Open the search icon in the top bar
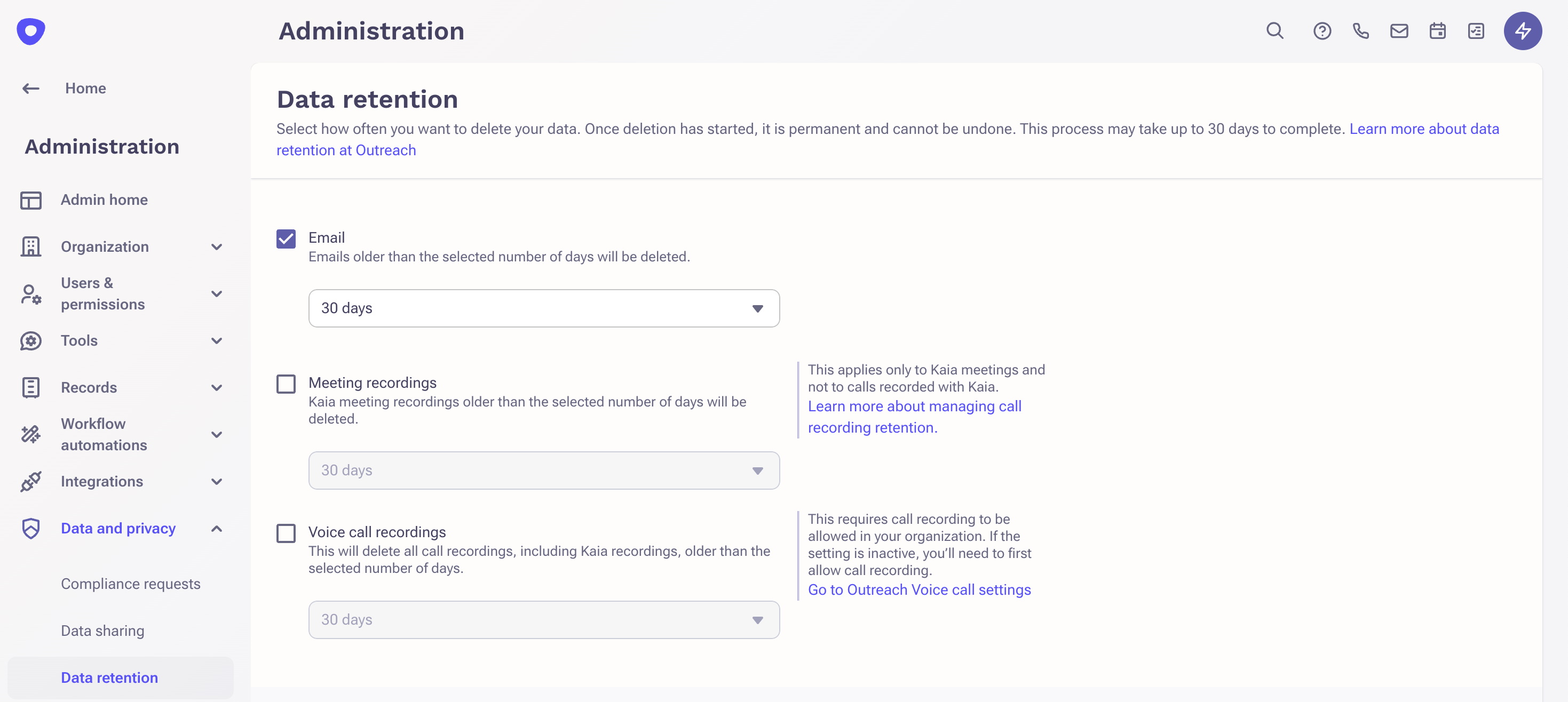The height and width of the screenshot is (702, 1568). tap(1275, 30)
